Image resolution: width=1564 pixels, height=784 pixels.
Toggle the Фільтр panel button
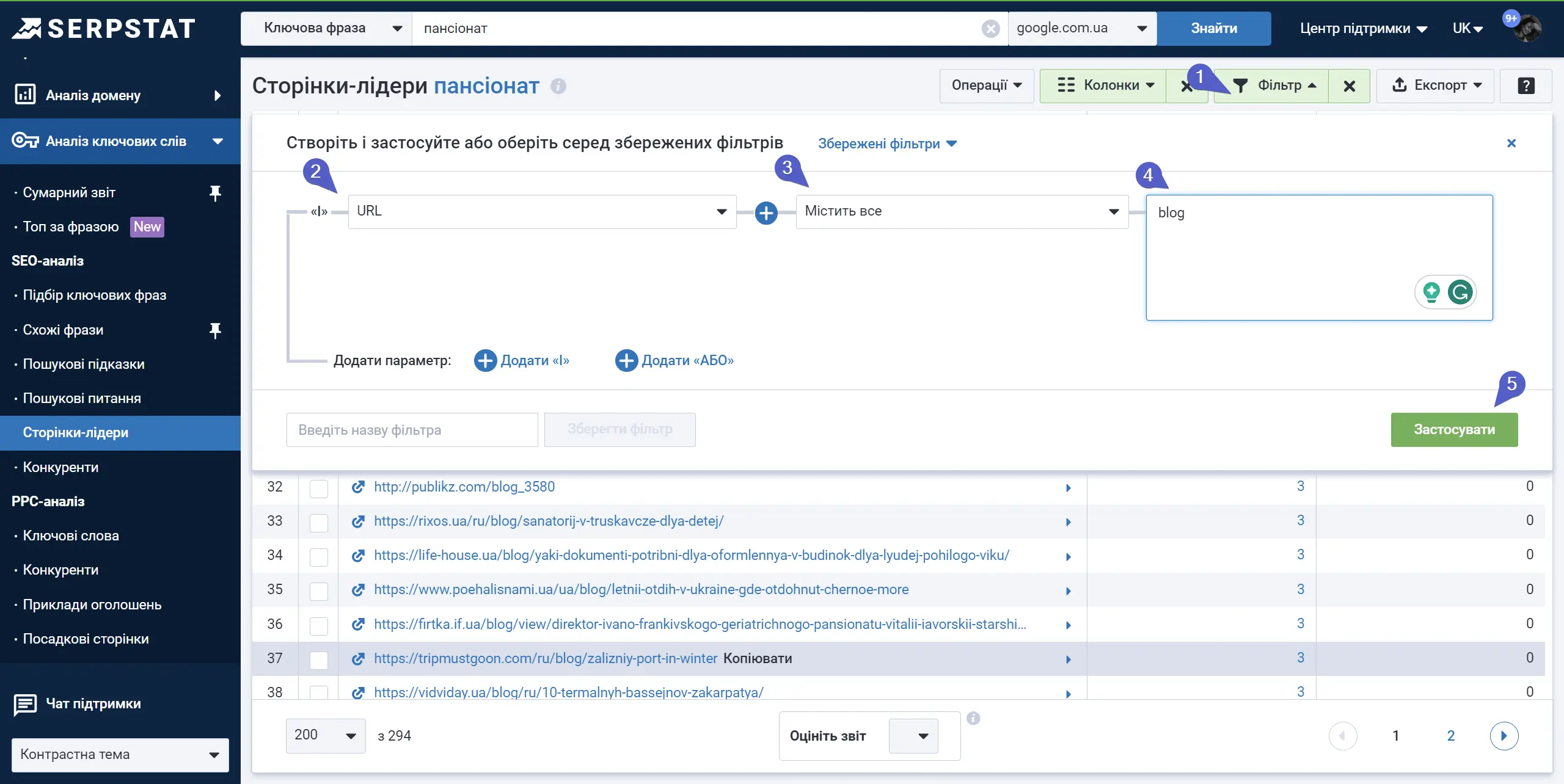point(1271,86)
